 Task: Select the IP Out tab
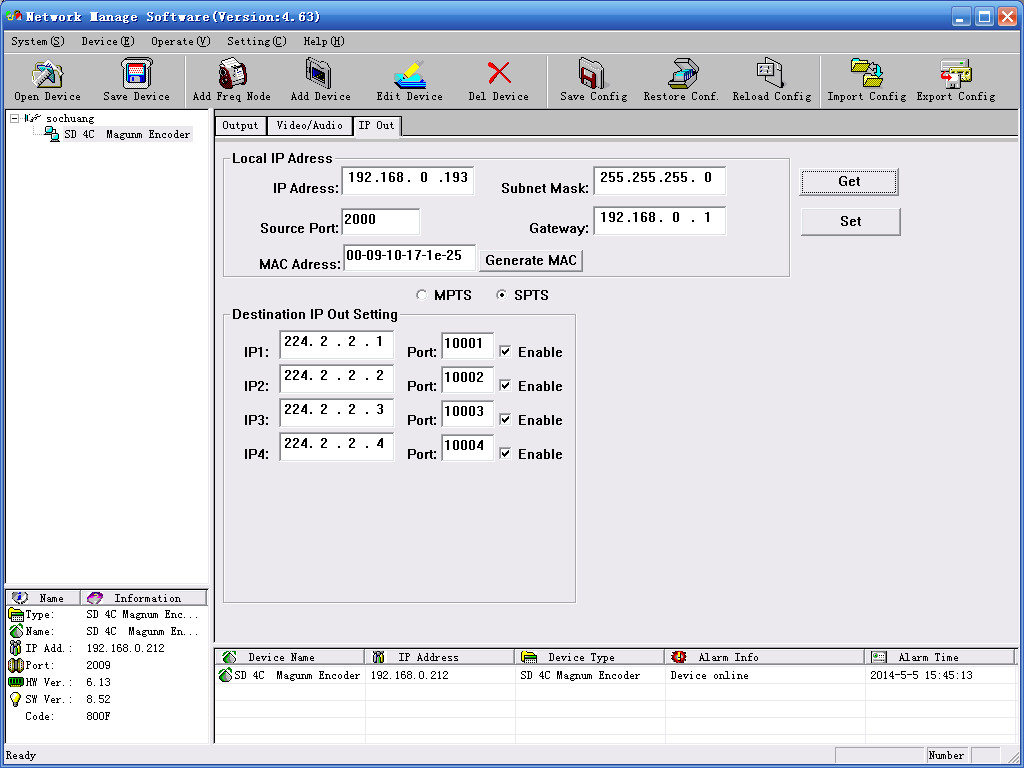click(377, 125)
